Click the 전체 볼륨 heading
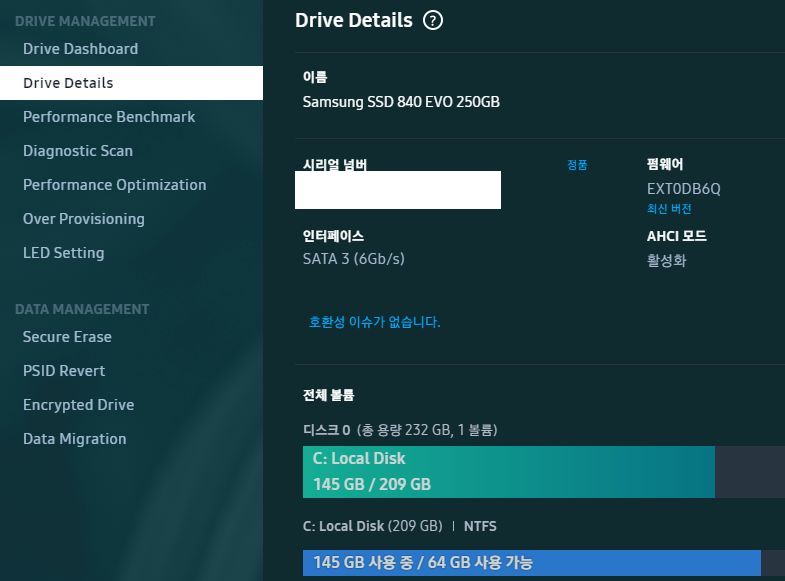 tap(328, 395)
